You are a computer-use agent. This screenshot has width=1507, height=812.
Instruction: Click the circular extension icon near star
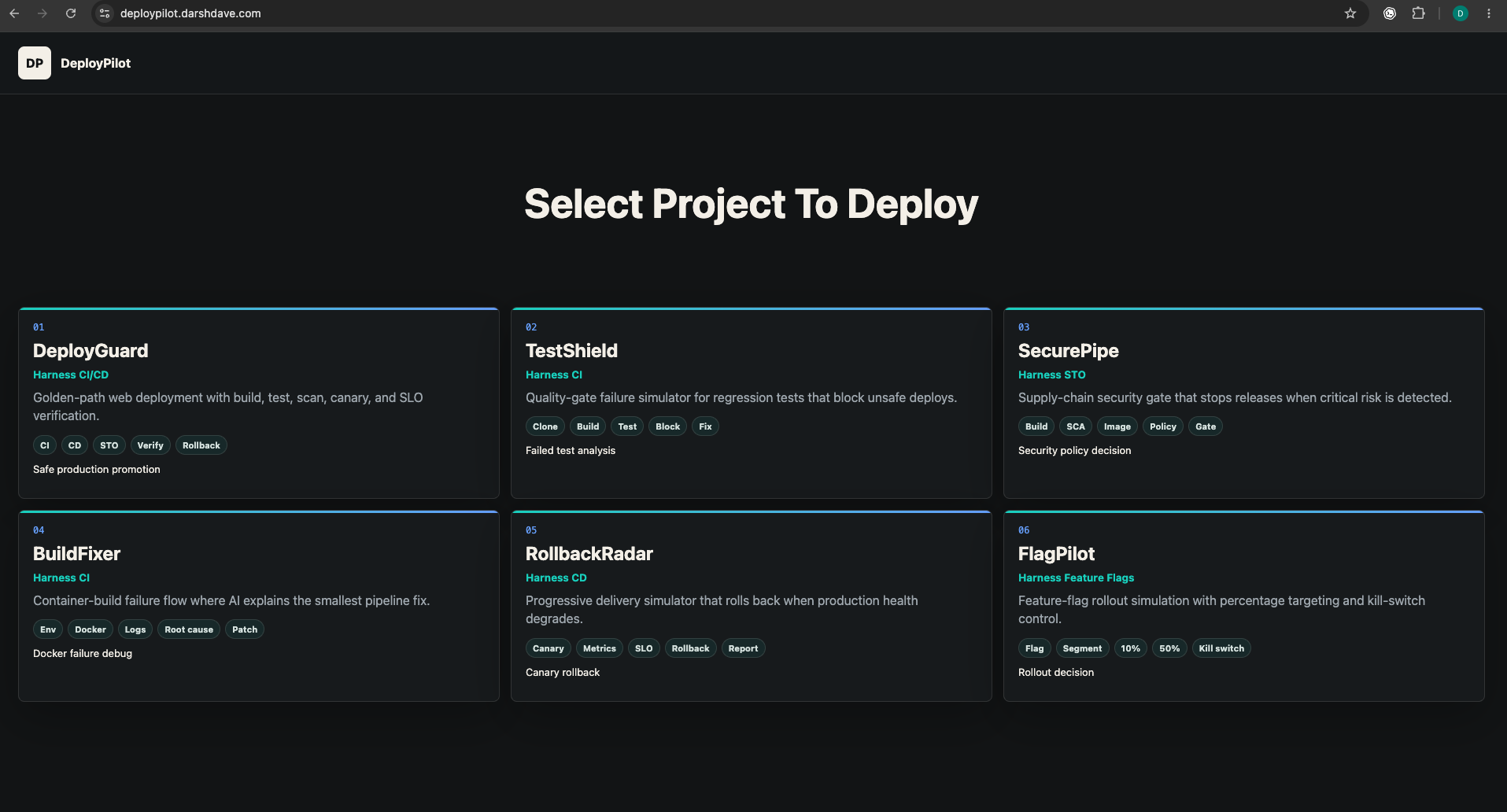pos(1390,13)
